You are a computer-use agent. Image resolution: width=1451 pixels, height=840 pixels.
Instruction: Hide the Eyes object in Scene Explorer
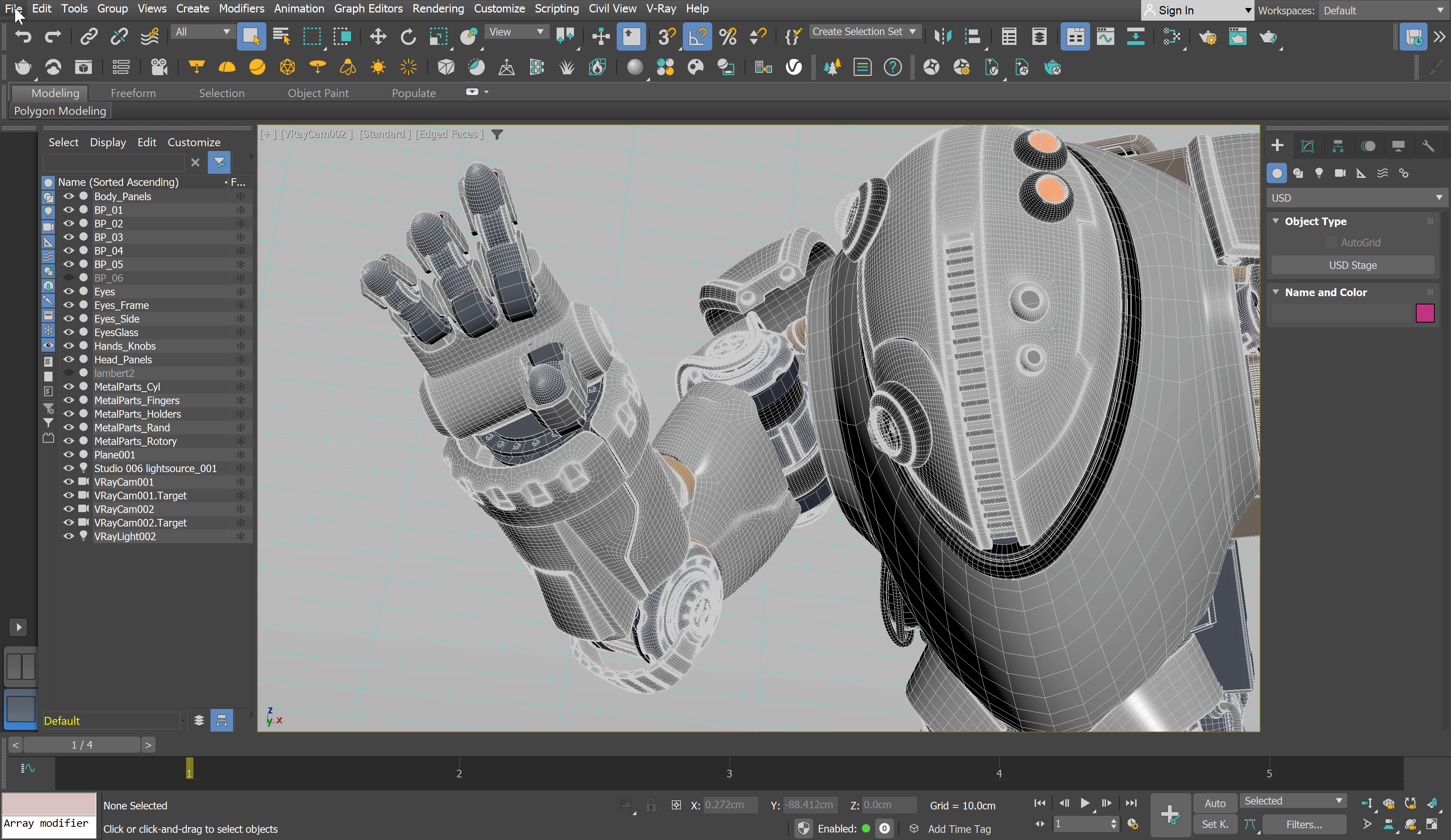pos(68,292)
